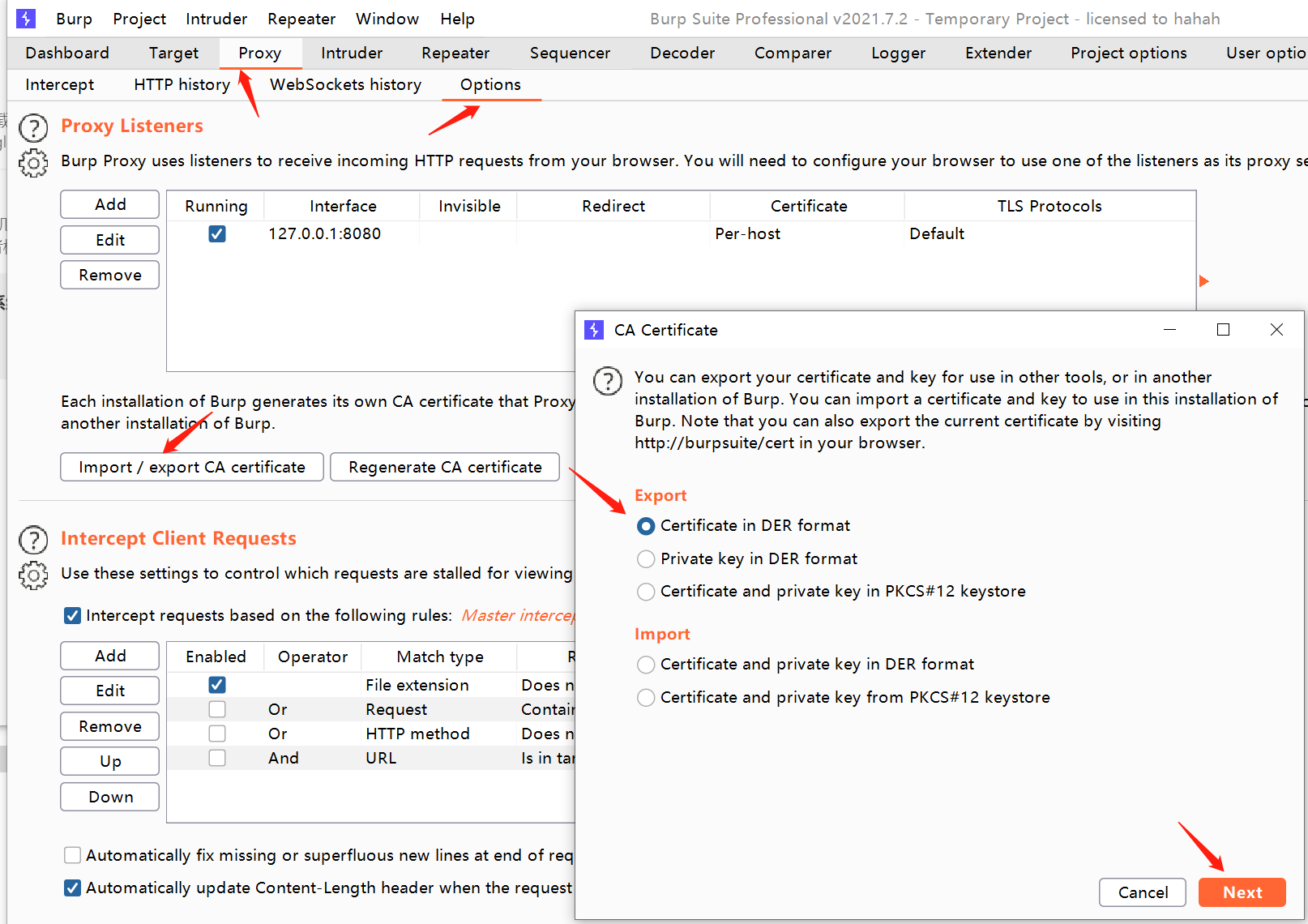This screenshot has height=924, width=1308.
Task: Toggle Automatically update Content-Length header checkbox
Action: pos(72,888)
